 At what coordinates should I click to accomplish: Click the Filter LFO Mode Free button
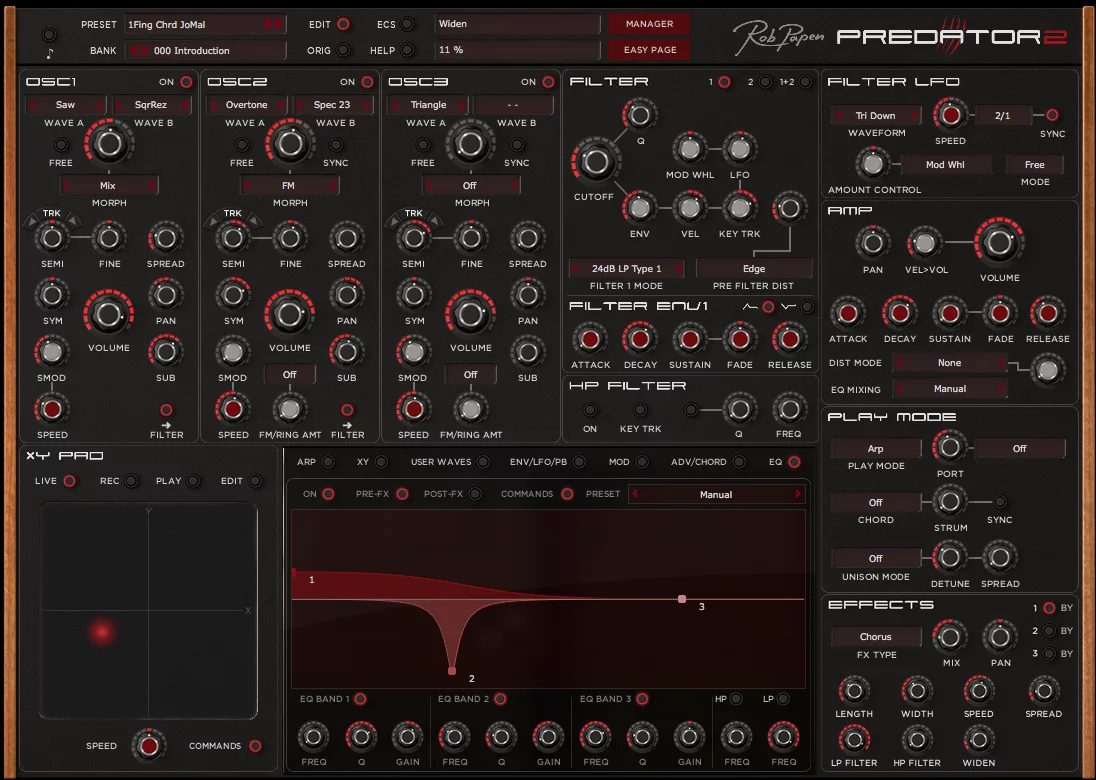(1034, 165)
